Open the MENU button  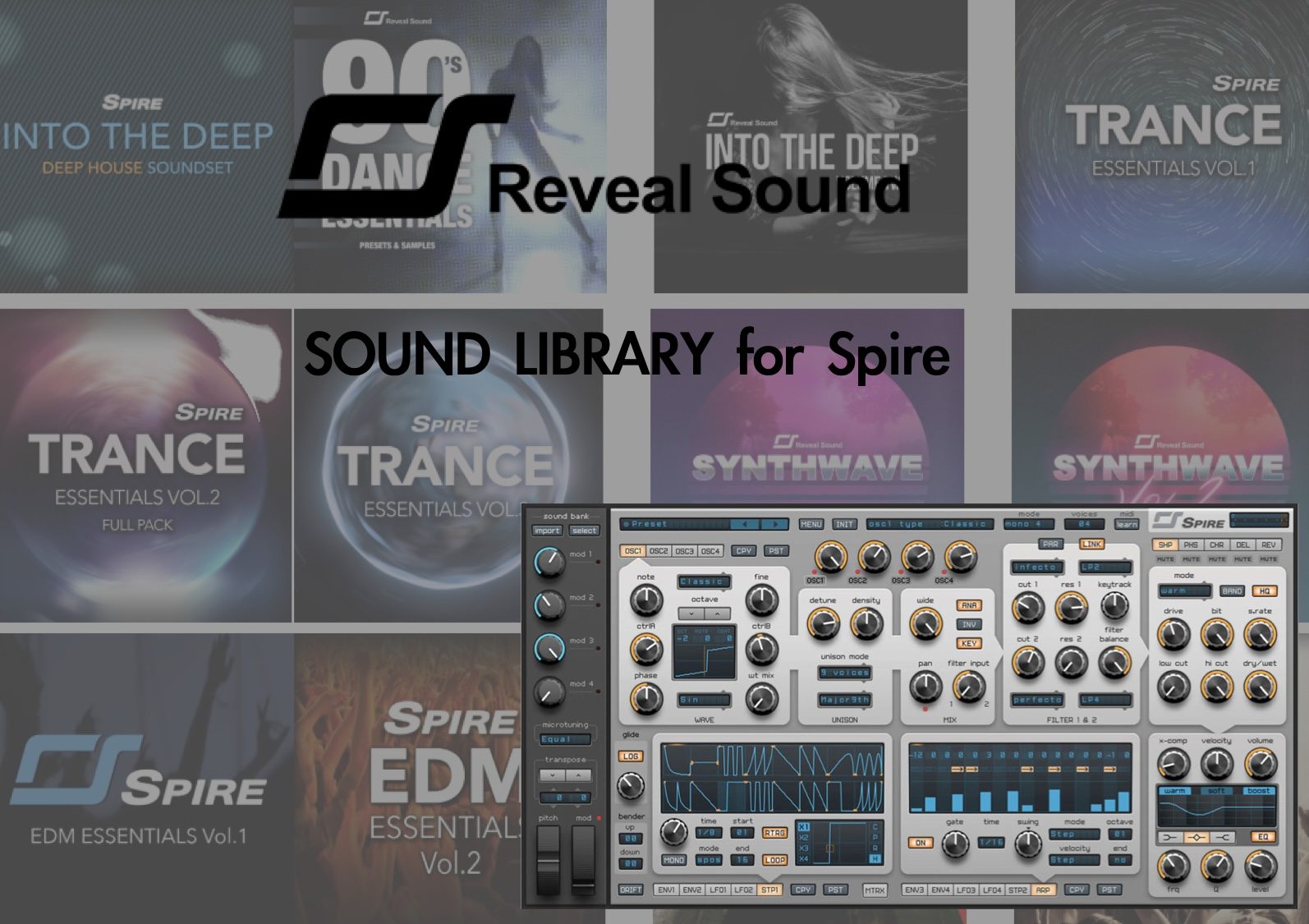(x=811, y=524)
